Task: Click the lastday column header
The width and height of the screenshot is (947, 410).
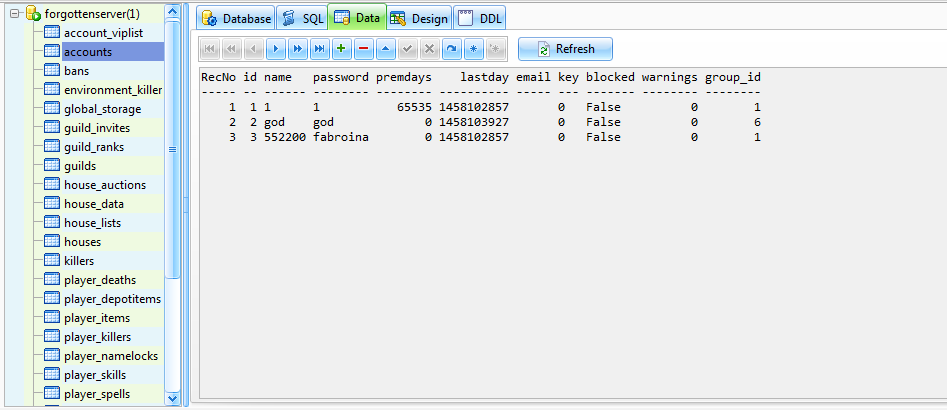Action: click(x=484, y=77)
